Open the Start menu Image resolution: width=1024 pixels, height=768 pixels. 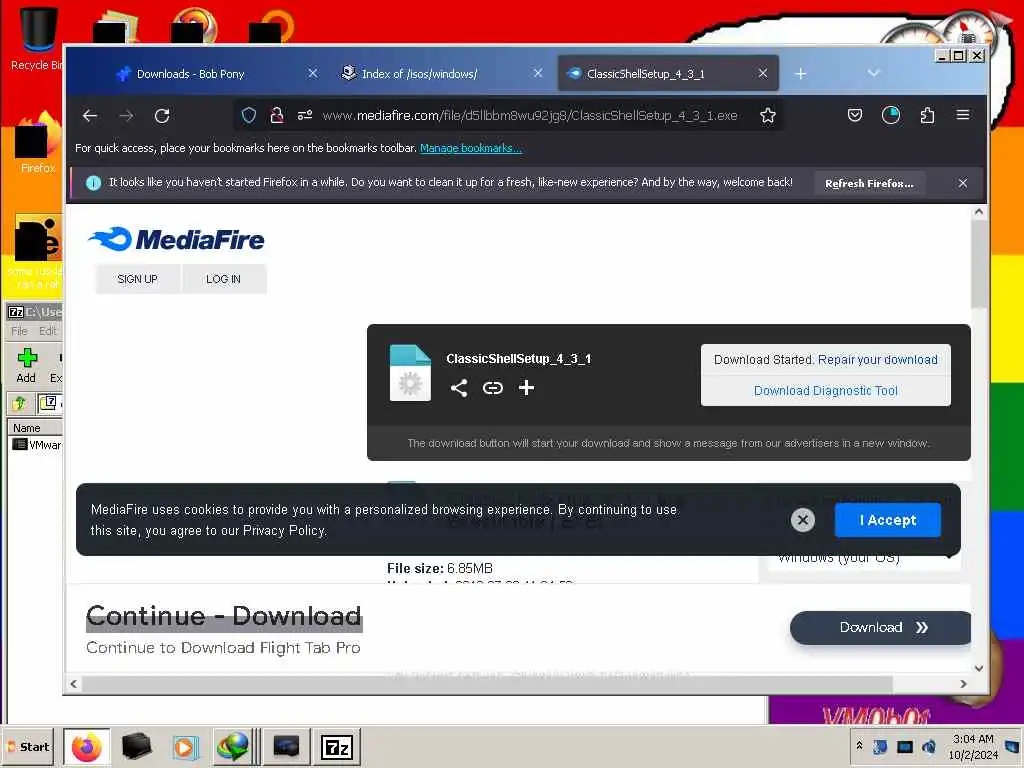29,747
